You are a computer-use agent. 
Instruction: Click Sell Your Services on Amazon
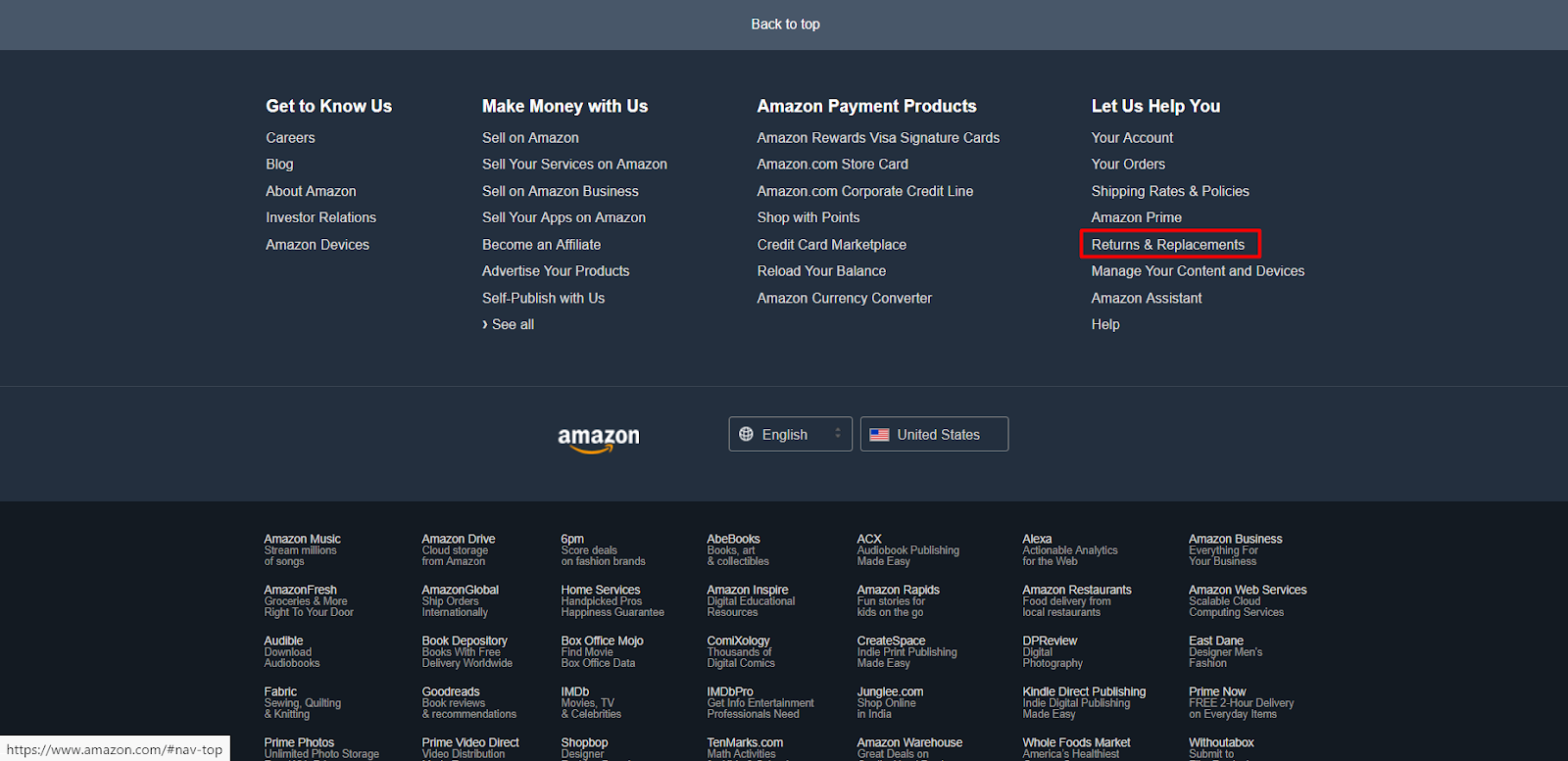[x=574, y=165]
